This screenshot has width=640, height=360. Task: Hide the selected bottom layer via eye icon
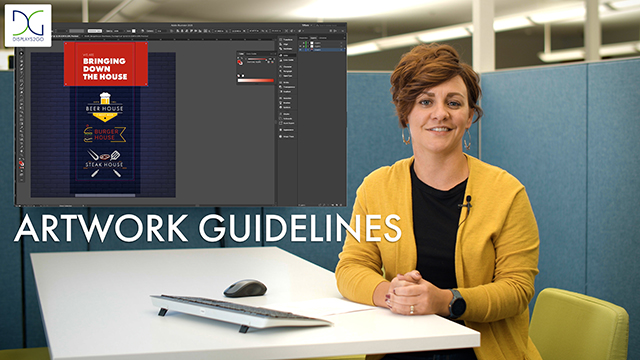click(300, 50)
